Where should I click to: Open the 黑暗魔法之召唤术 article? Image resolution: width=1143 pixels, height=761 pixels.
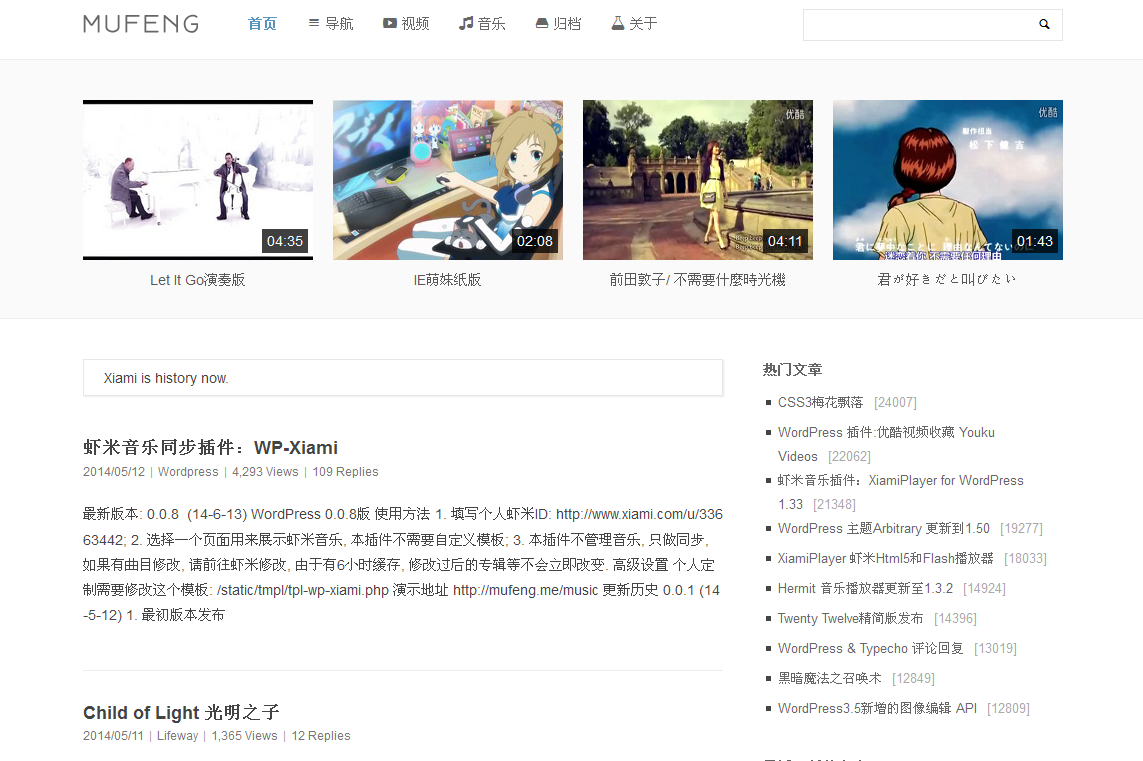(830, 678)
